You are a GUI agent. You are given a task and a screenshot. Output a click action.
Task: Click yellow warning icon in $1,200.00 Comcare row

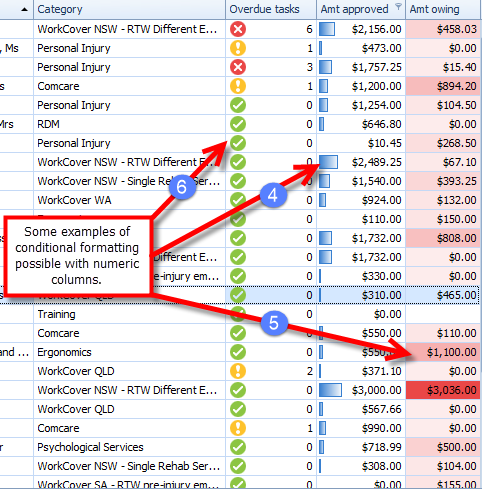[238, 86]
